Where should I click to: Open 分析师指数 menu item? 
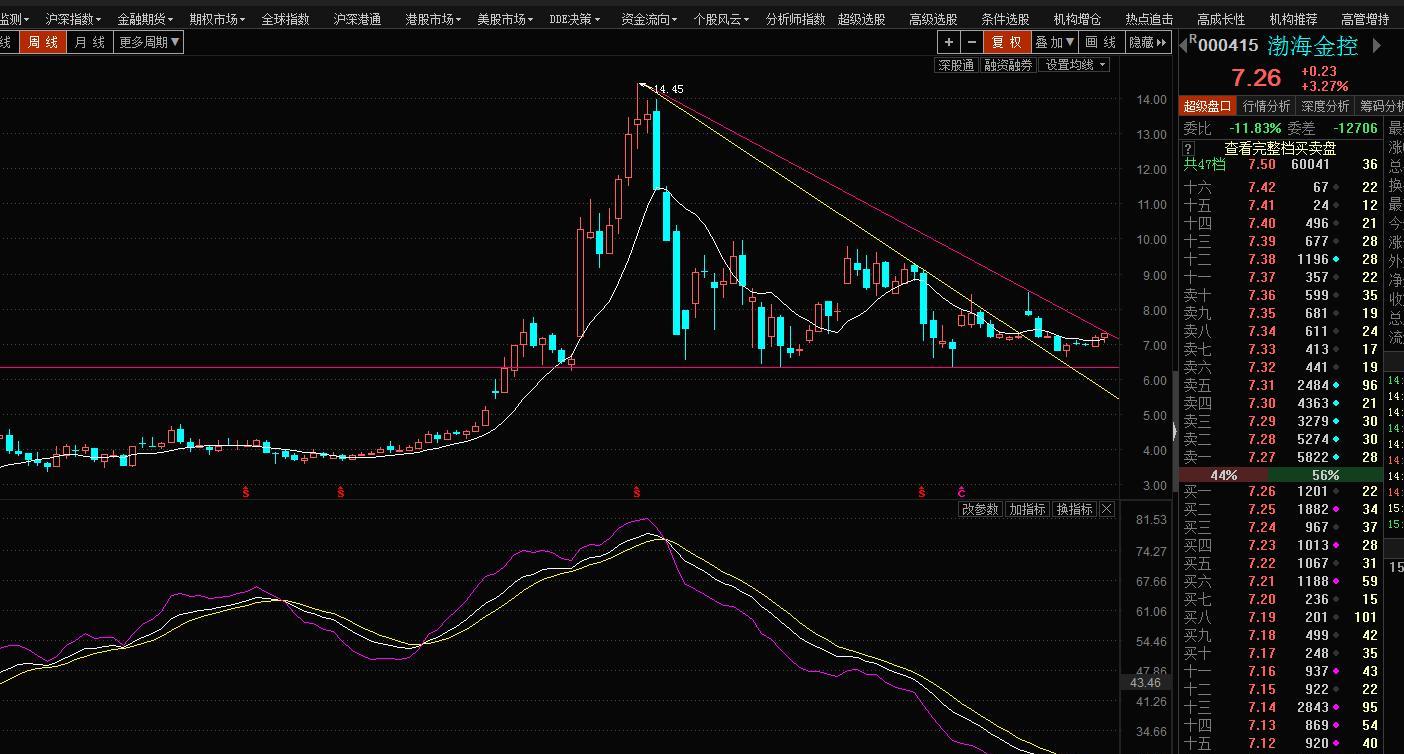(795, 19)
